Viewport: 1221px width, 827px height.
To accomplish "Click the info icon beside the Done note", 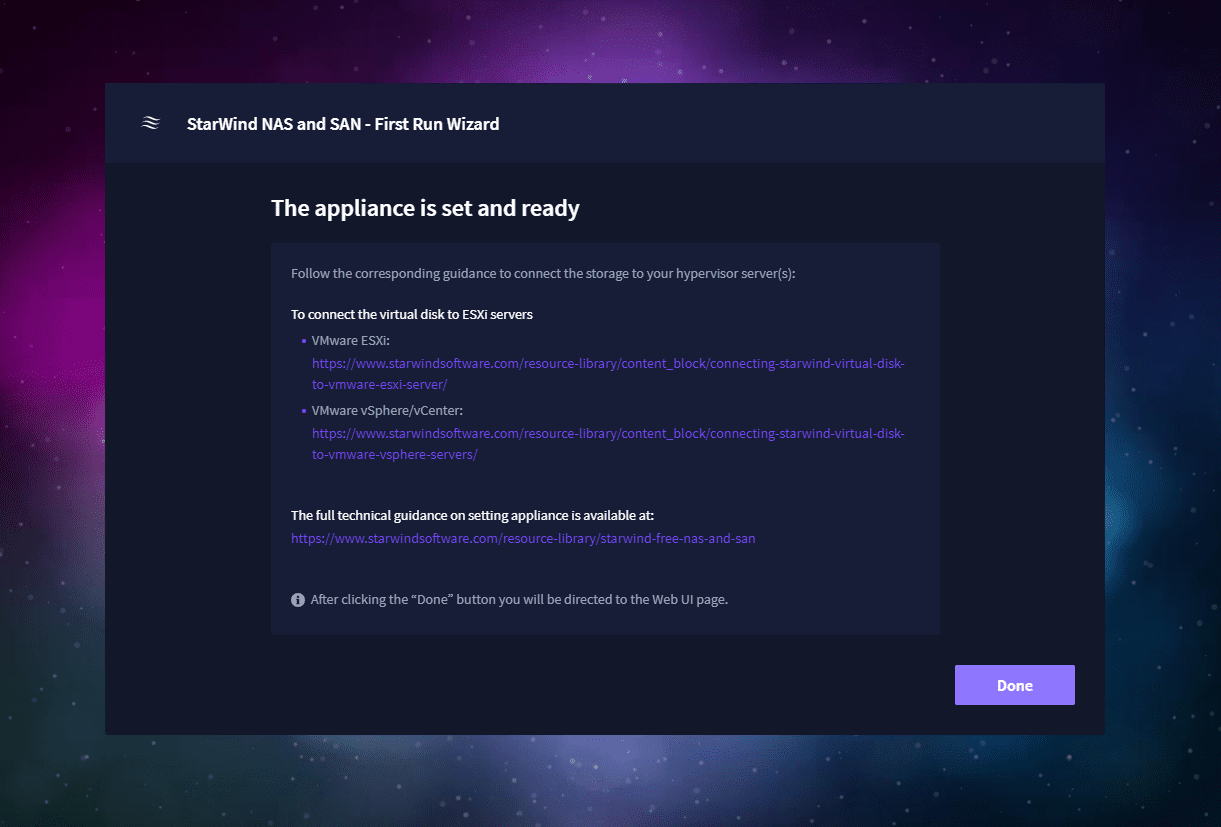I will pos(298,600).
